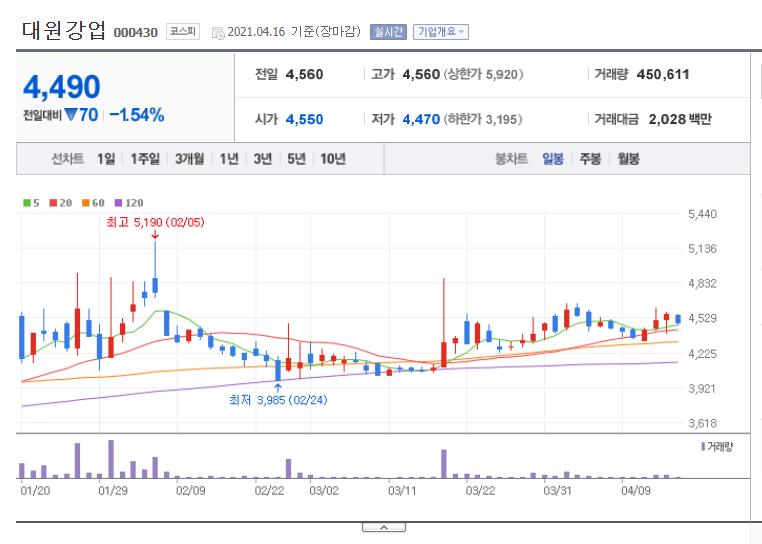Click the 코스피 market badge
The width and height of the screenshot is (762, 544).
pyautogui.click(x=183, y=32)
